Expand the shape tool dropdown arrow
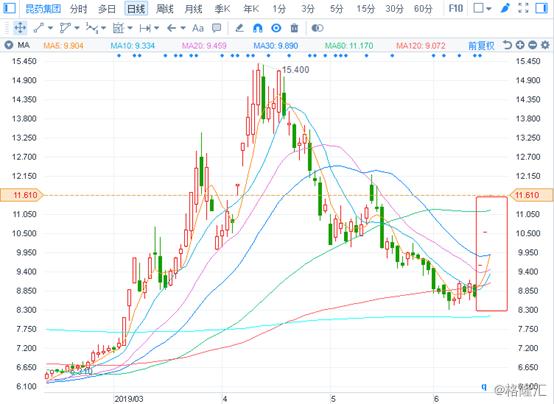 point(77,28)
